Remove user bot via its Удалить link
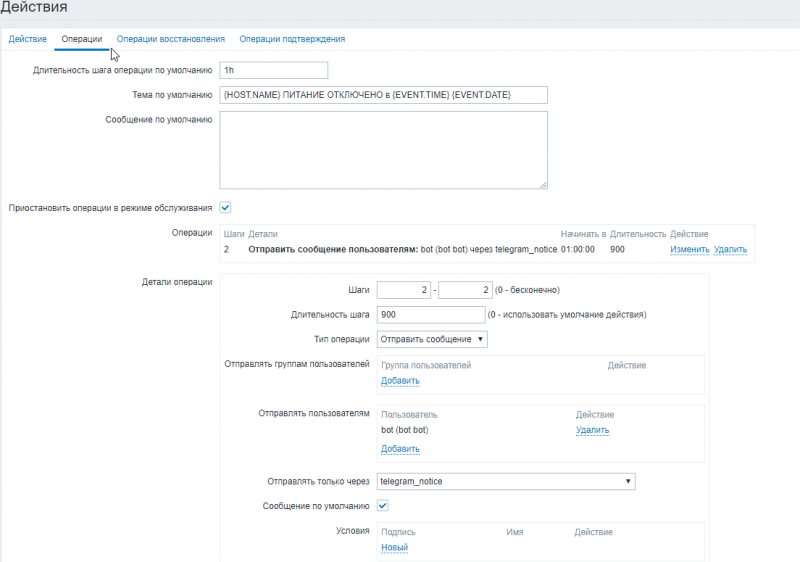800x562 pixels. pyautogui.click(x=592, y=430)
